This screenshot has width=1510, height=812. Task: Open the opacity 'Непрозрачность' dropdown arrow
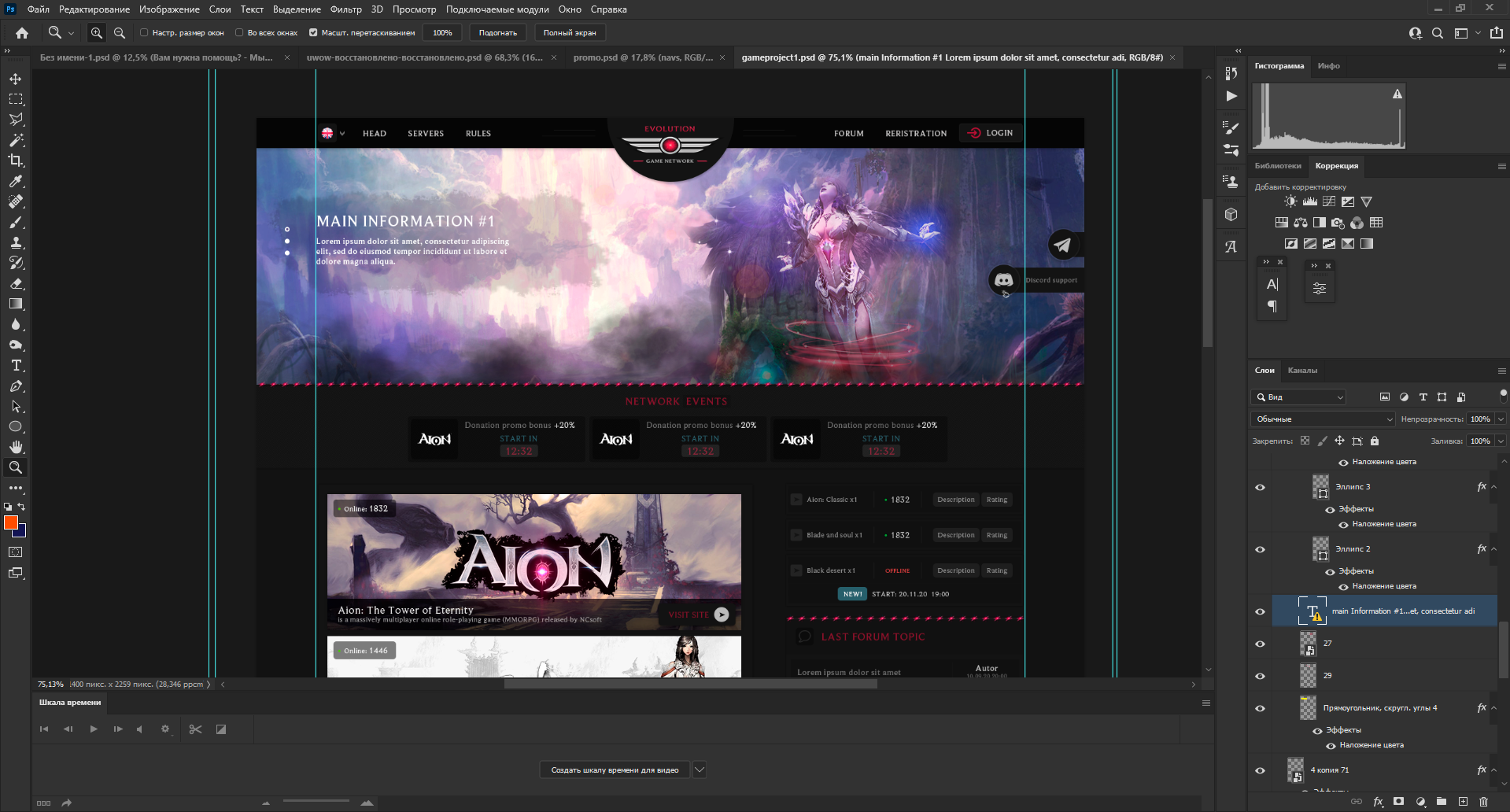[x=1501, y=419]
